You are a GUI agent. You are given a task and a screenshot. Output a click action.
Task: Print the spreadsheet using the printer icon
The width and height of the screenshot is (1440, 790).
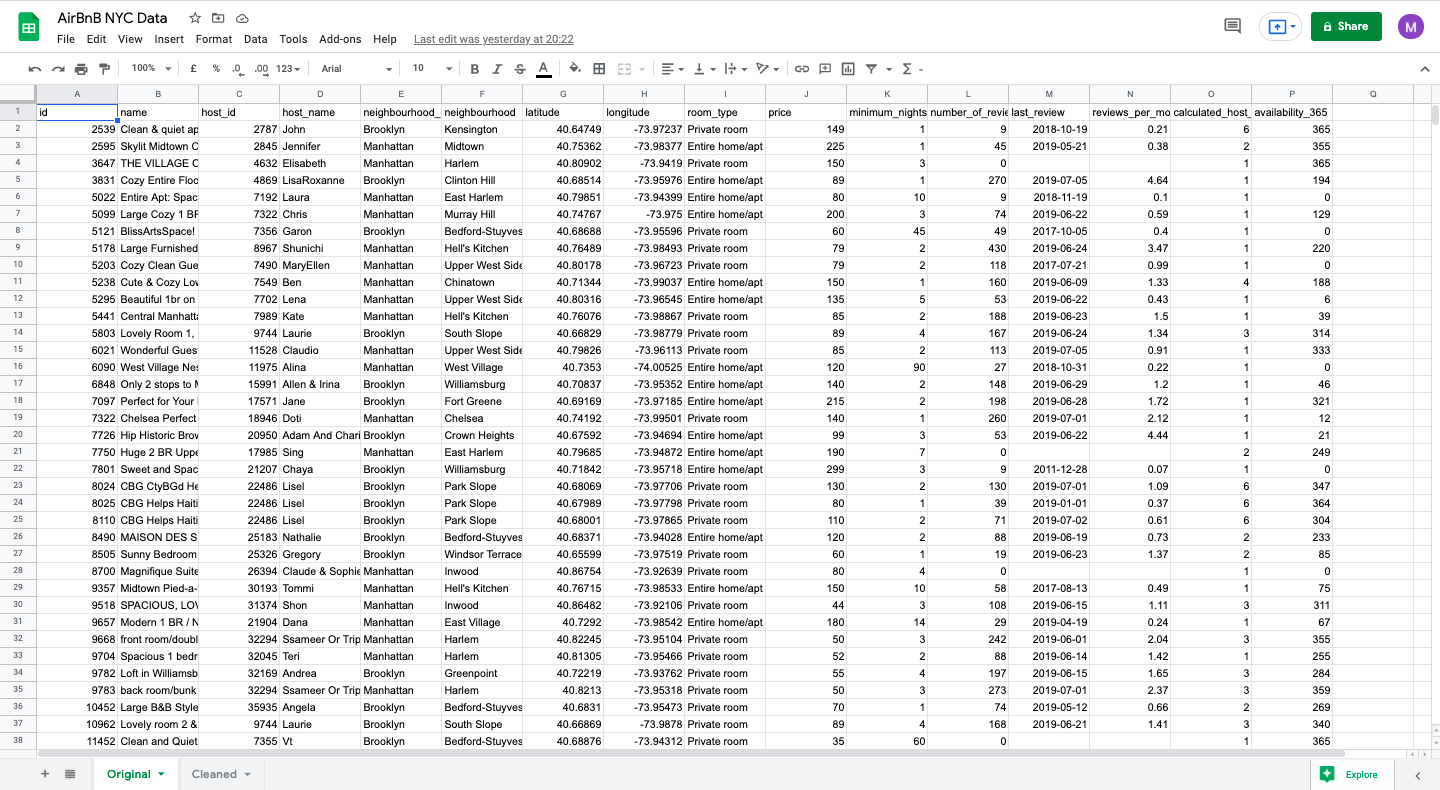click(81, 69)
